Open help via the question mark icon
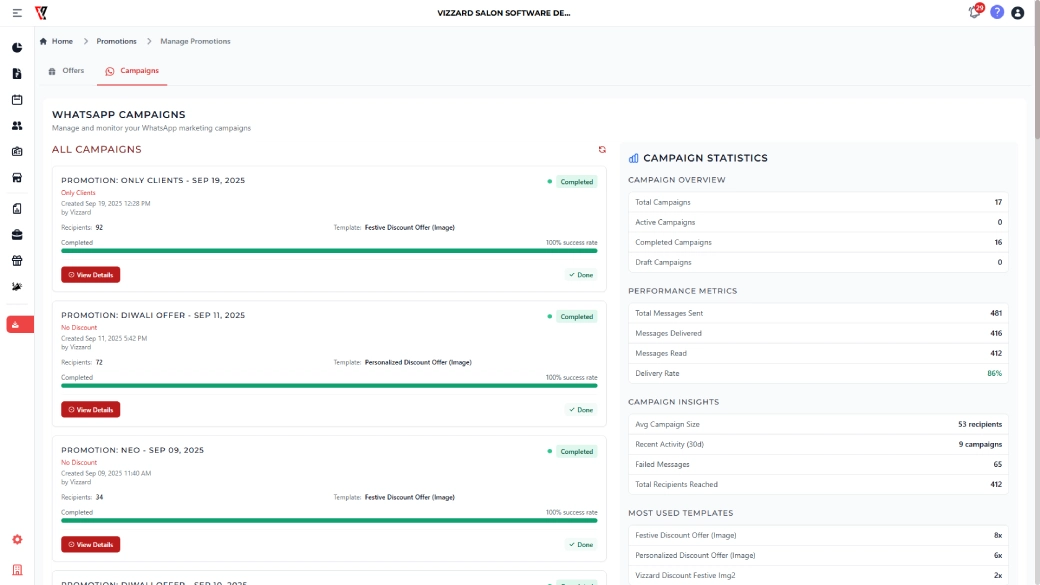Image resolution: width=1040 pixels, height=585 pixels. click(997, 13)
